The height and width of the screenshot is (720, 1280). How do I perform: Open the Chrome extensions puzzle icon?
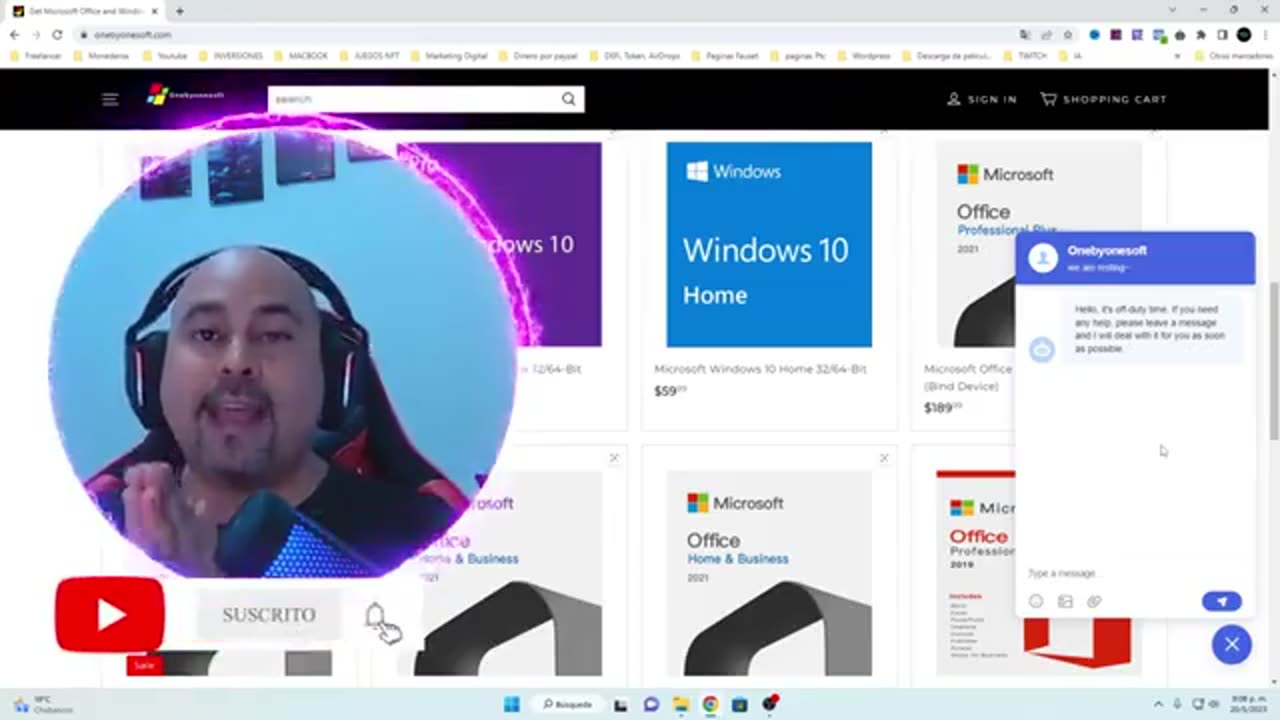(1201, 34)
